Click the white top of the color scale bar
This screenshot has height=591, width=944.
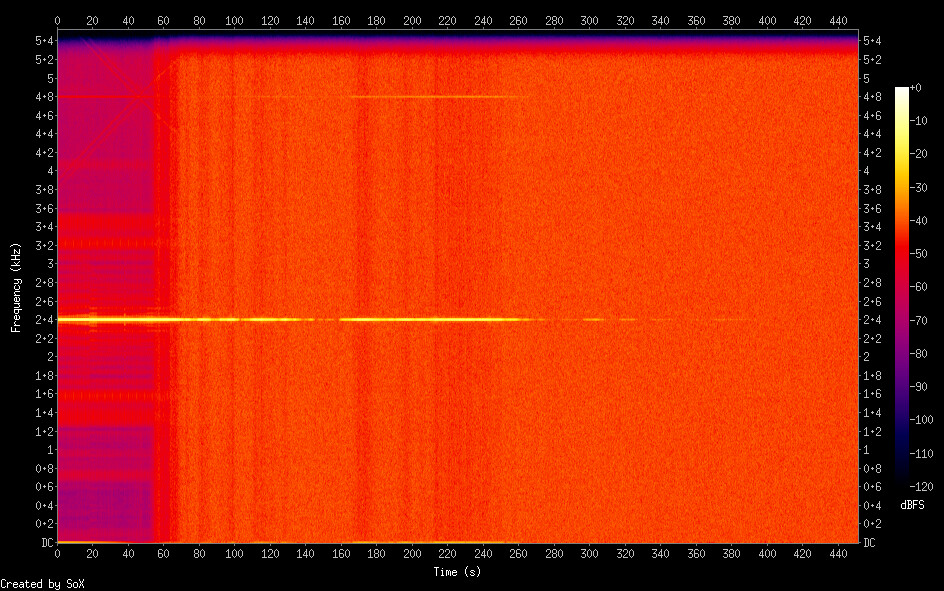902,90
